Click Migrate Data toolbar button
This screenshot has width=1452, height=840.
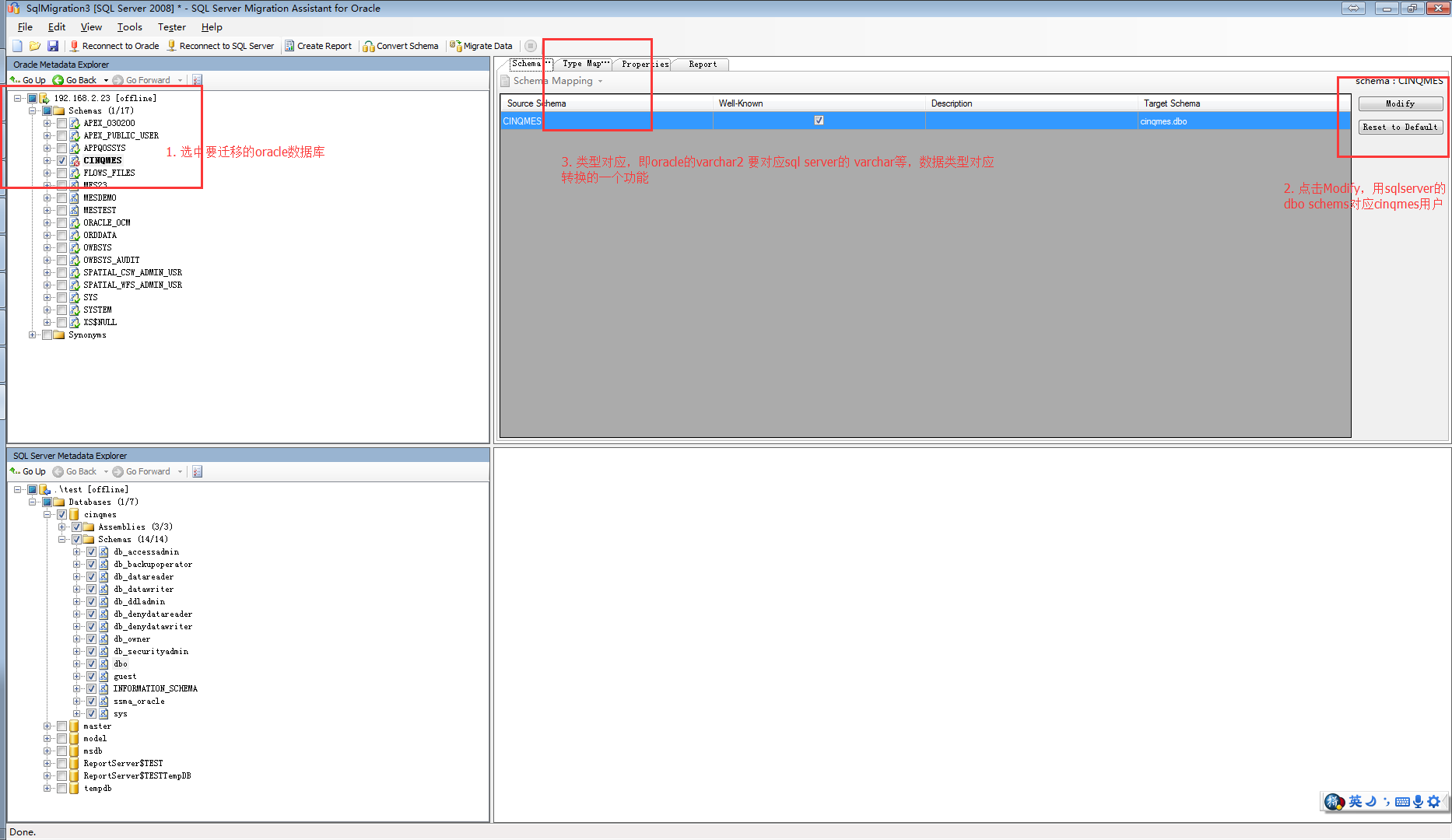[481, 46]
